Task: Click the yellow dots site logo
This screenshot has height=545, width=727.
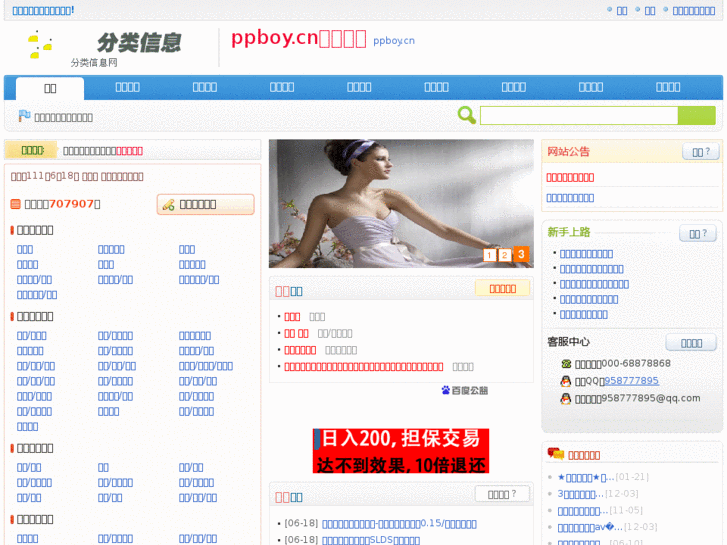Action: coord(40,45)
